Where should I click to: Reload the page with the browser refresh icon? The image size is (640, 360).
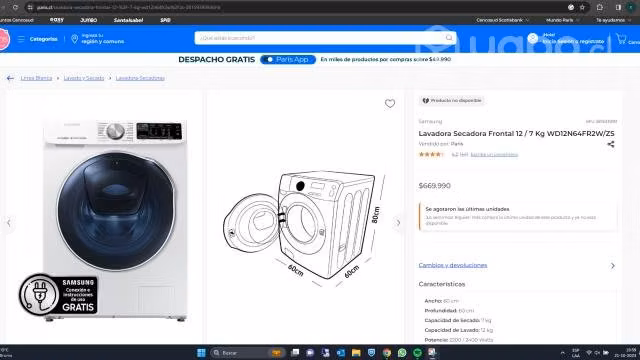point(15,7)
